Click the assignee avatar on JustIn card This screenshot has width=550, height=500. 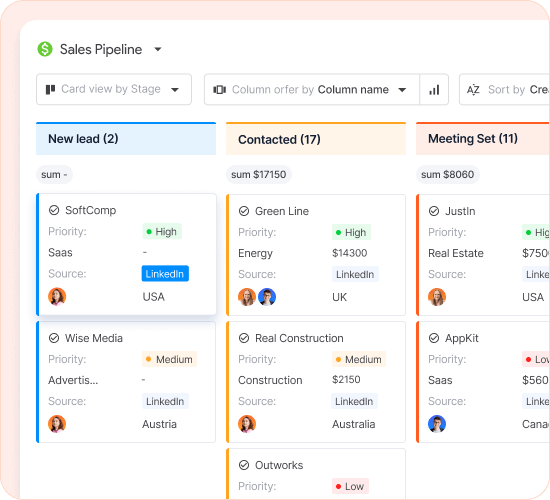(x=437, y=297)
